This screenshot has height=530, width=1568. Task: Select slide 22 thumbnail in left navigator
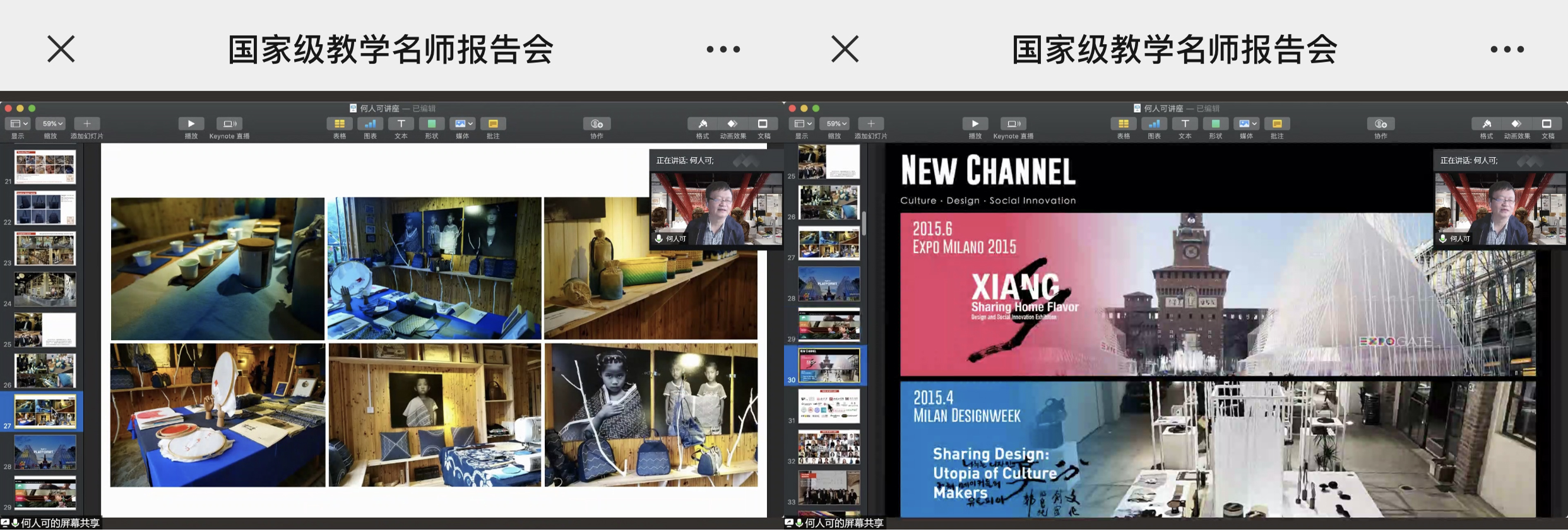(x=45, y=208)
